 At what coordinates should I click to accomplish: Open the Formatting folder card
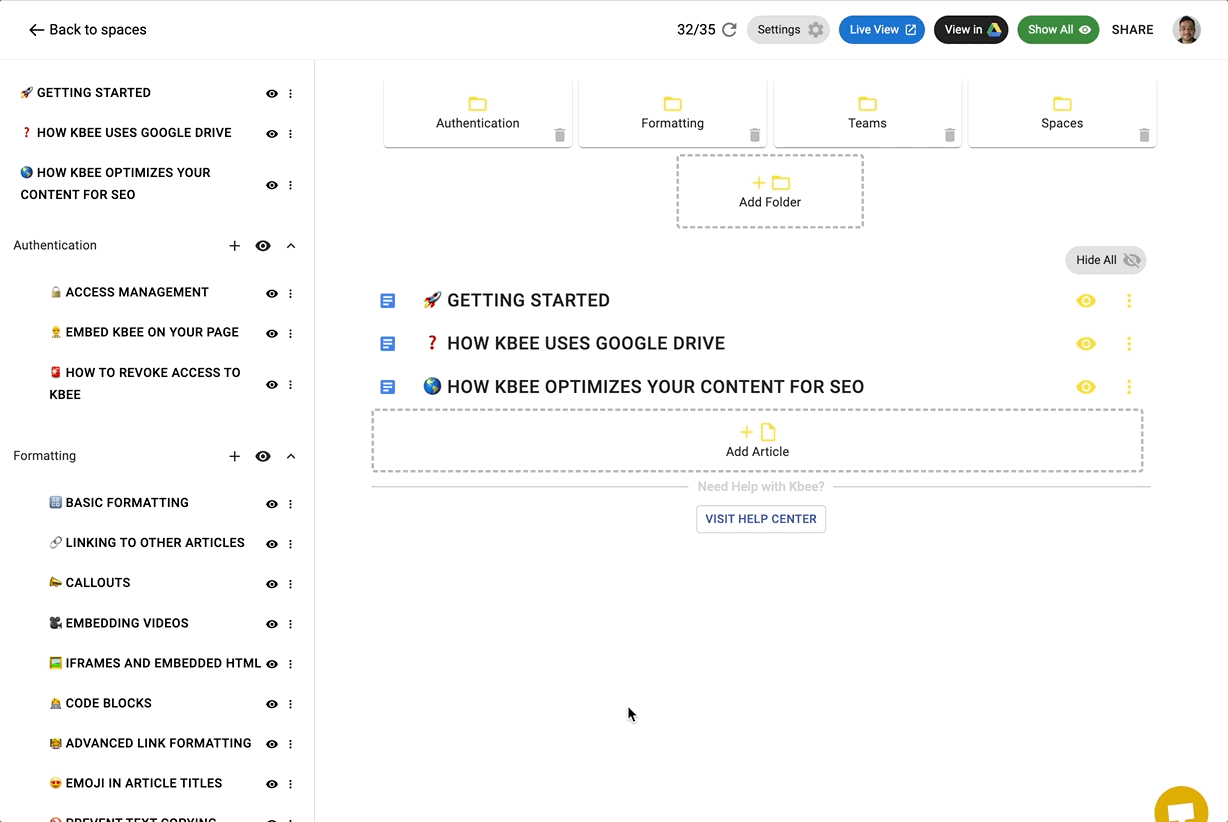pyautogui.click(x=673, y=113)
